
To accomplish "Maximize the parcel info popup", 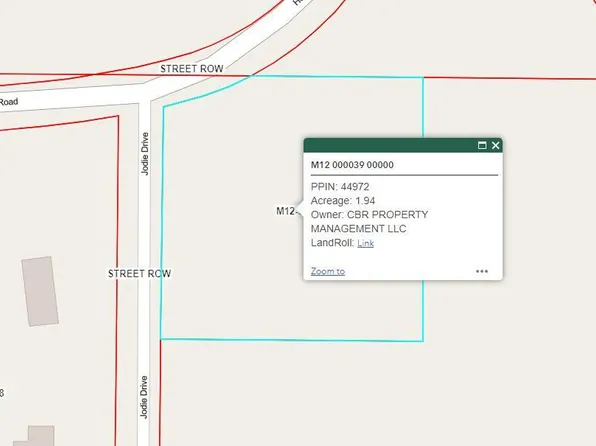I will point(482,145).
